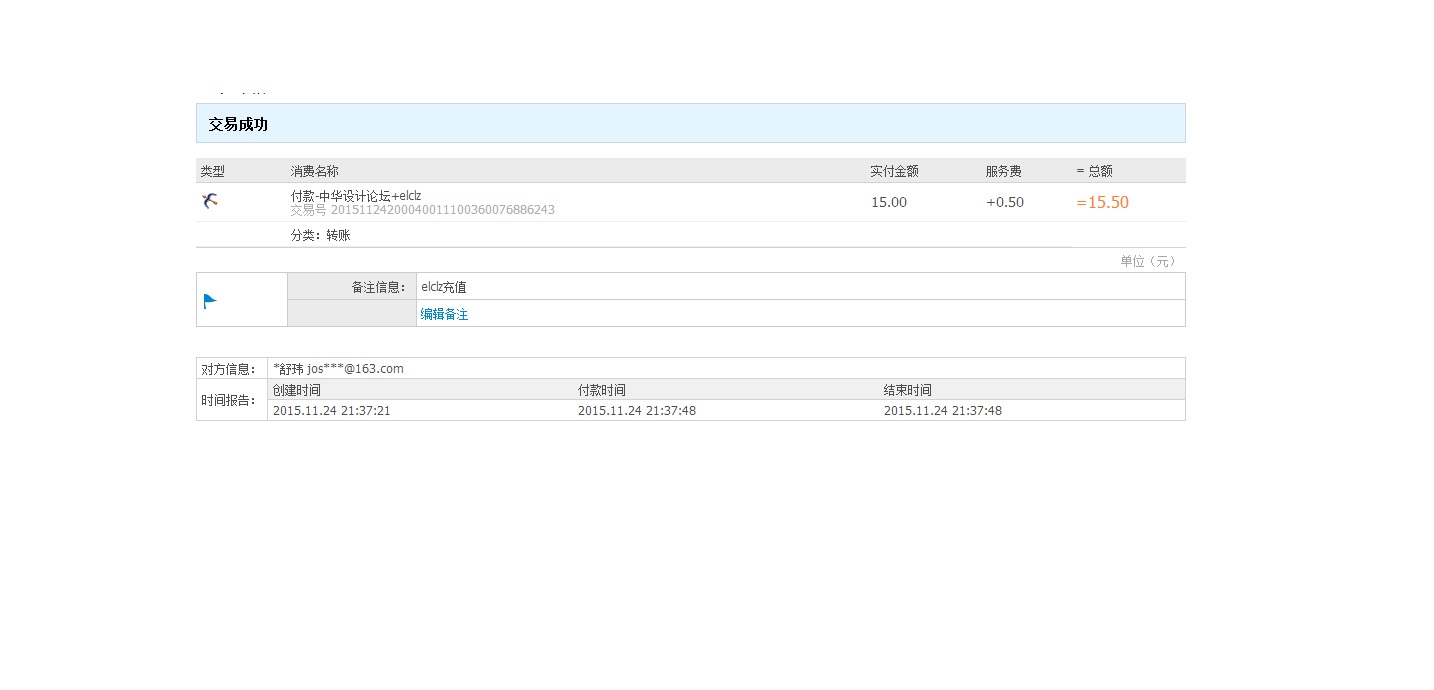Click the = 总额 column header
This screenshot has height=690, width=1434.
(1095, 171)
